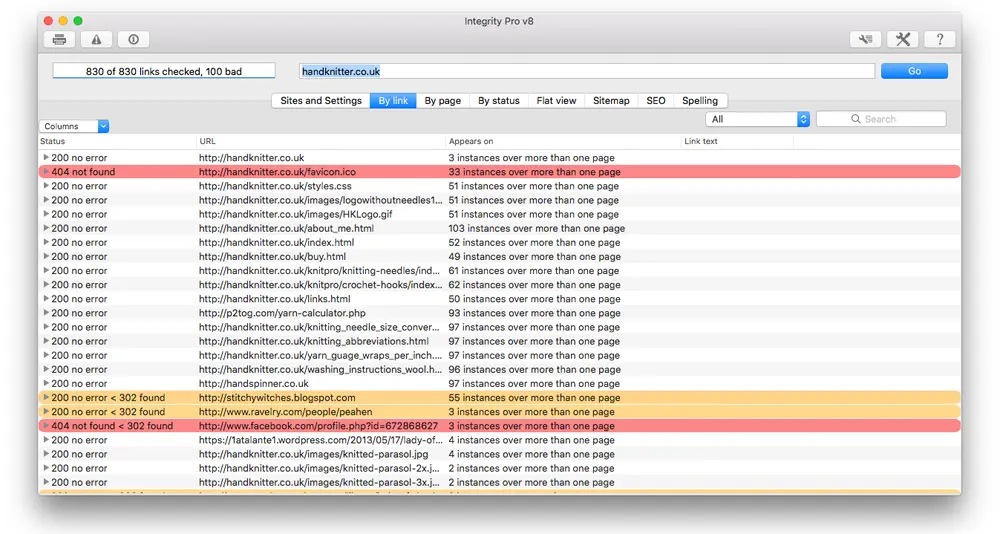This screenshot has width=1000, height=534.
Task: Click the printer icon in toolbar
Action: [60, 40]
